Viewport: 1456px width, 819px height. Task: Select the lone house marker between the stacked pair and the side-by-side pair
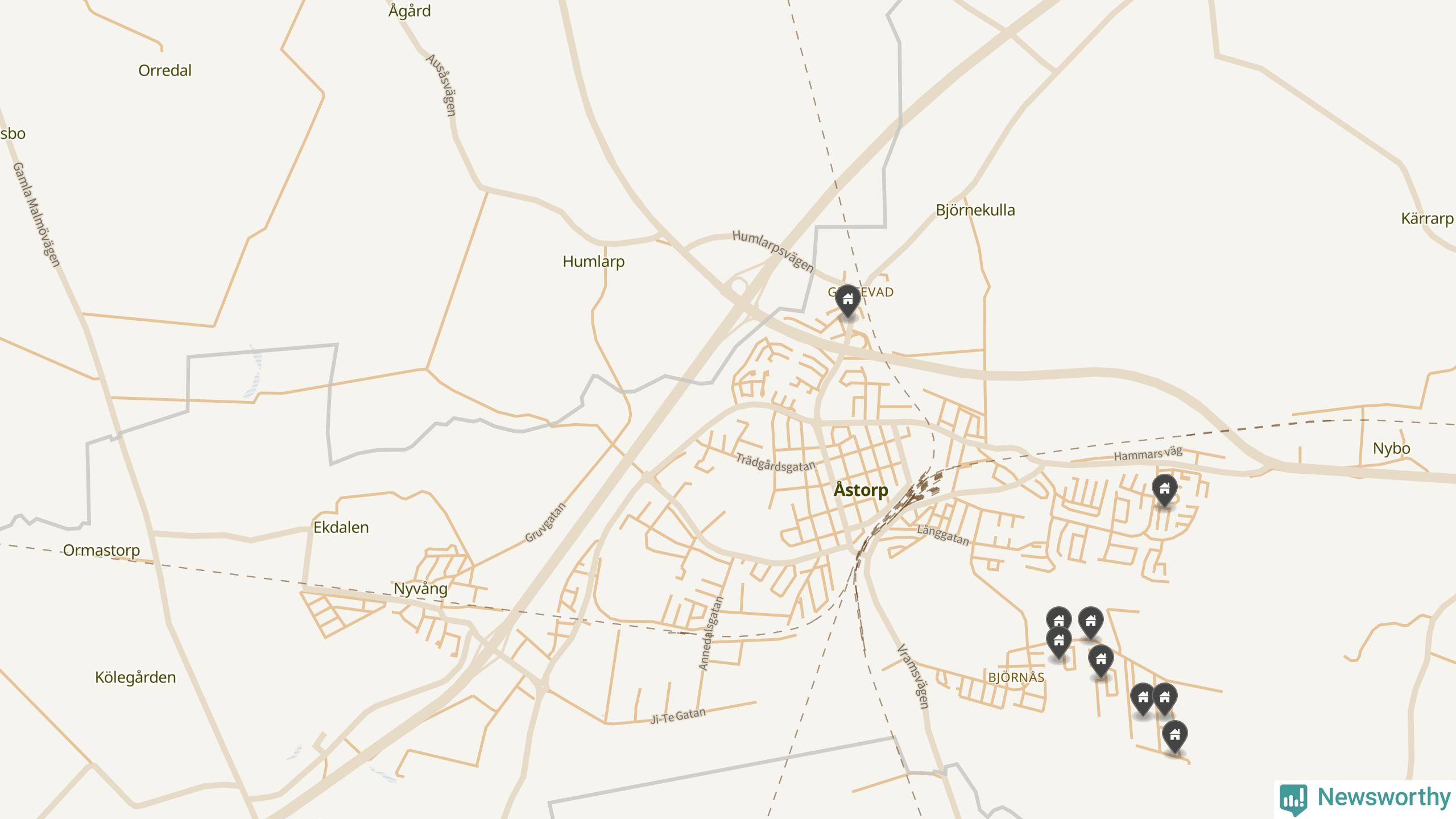[x=1101, y=661]
